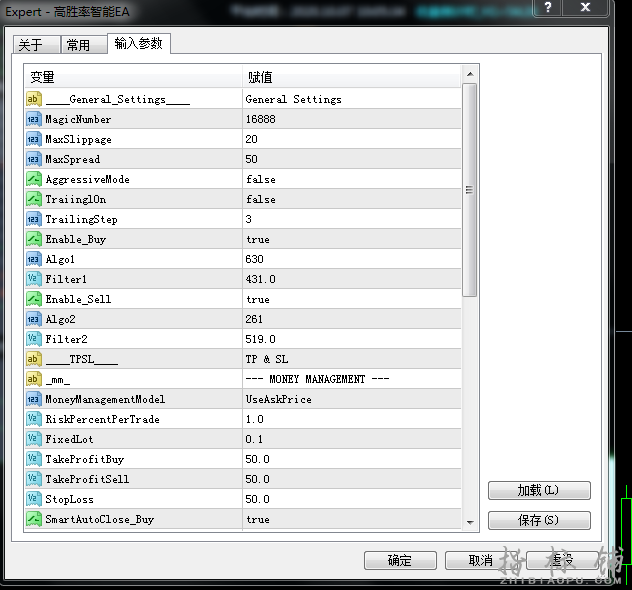The width and height of the screenshot is (632, 590).
Task: Click the '--- MONEY MANAGEMENT ---' value
Action: [x=318, y=379]
